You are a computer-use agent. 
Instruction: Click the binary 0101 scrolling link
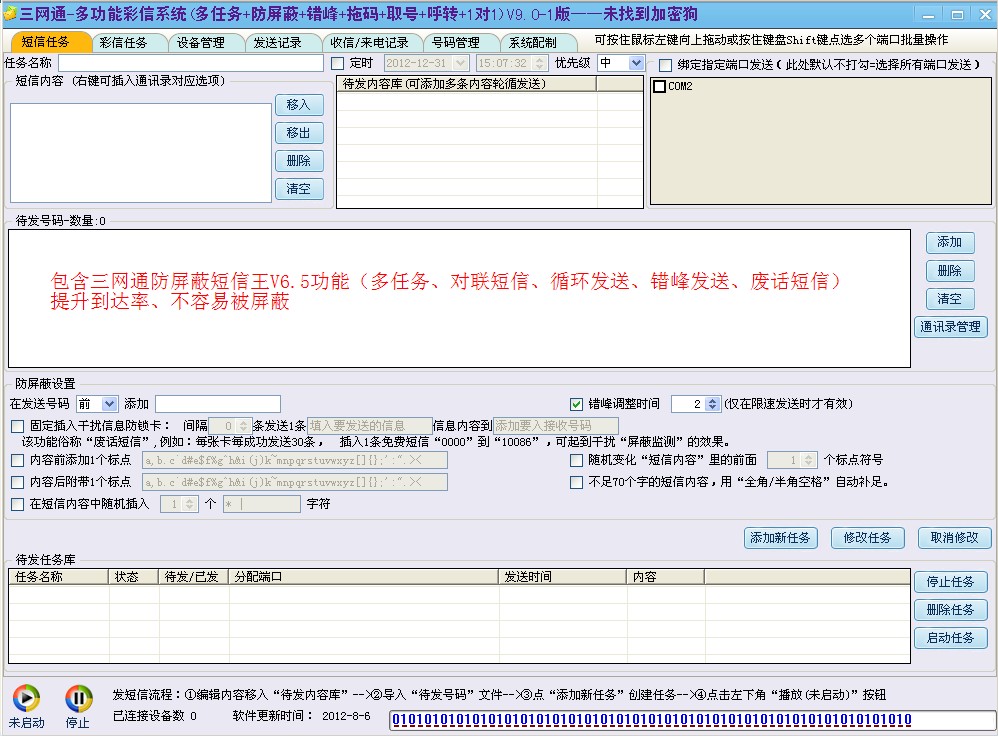[x=652, y=720]
